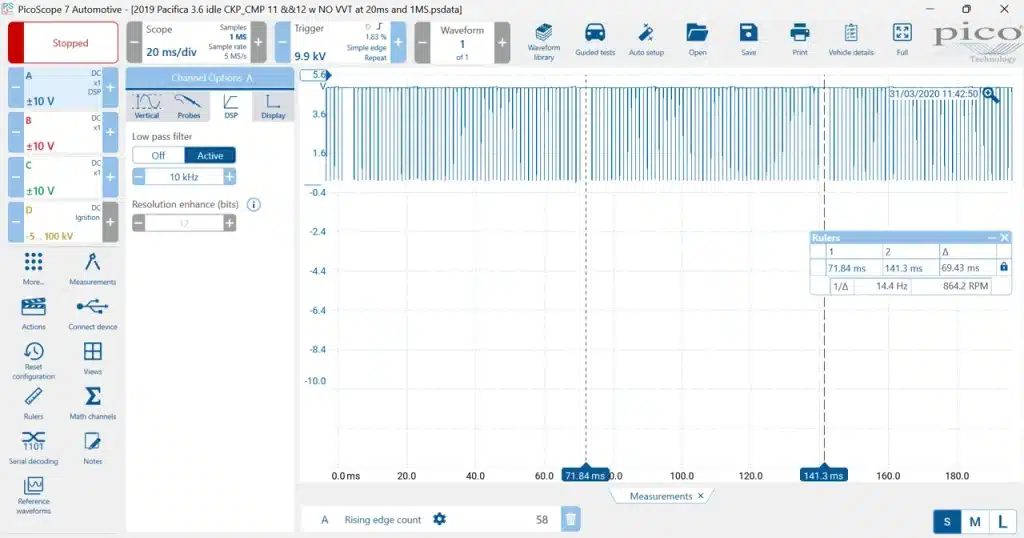Toggle the rulers lock icon
1024x538 pixels.
point(1004,267)
